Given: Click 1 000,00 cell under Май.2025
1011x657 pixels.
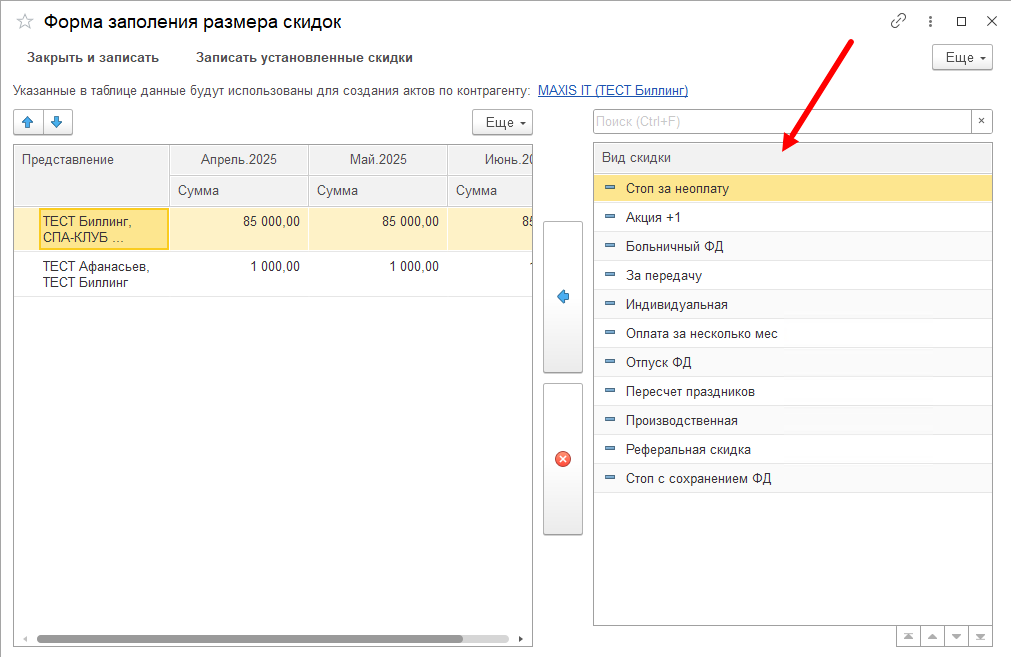Looking at the screenshot, I should click(378, 274).
